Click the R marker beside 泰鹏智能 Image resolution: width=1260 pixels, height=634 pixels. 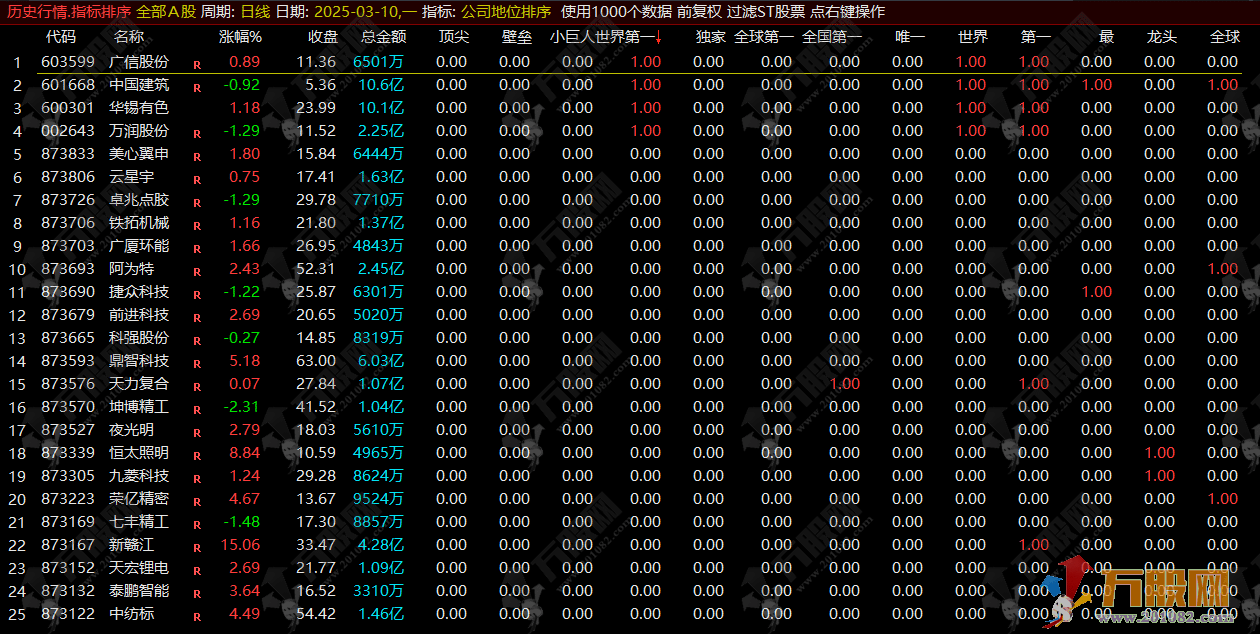[196, 593]
